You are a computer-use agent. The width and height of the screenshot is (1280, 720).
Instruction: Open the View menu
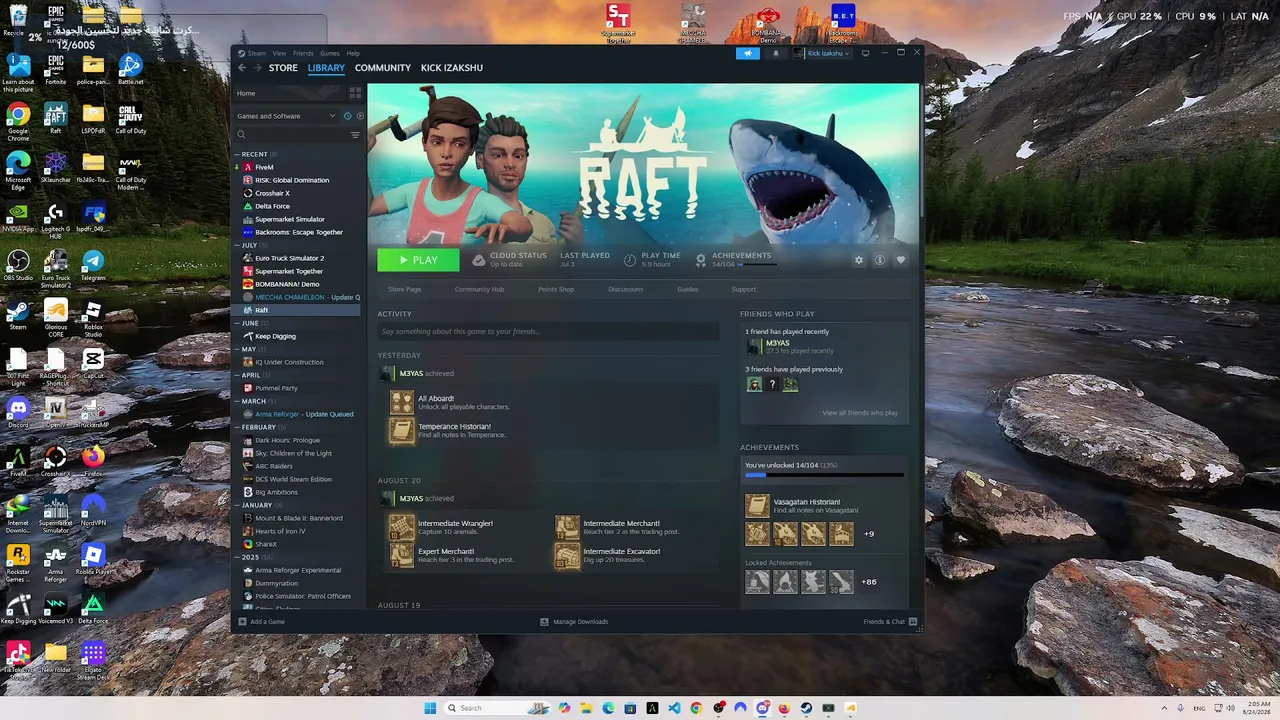(x=279, y=53)
